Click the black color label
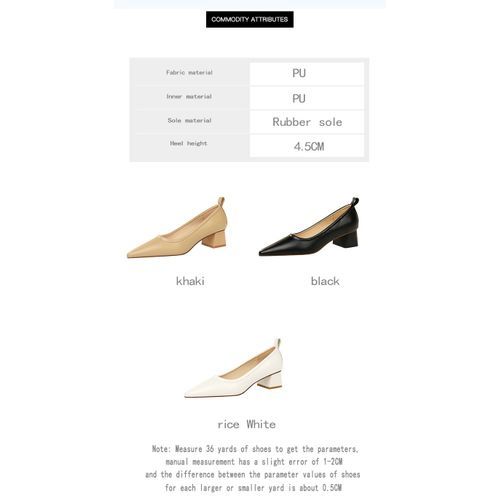Viewport: 500px width, 500px height. point(325,281)
